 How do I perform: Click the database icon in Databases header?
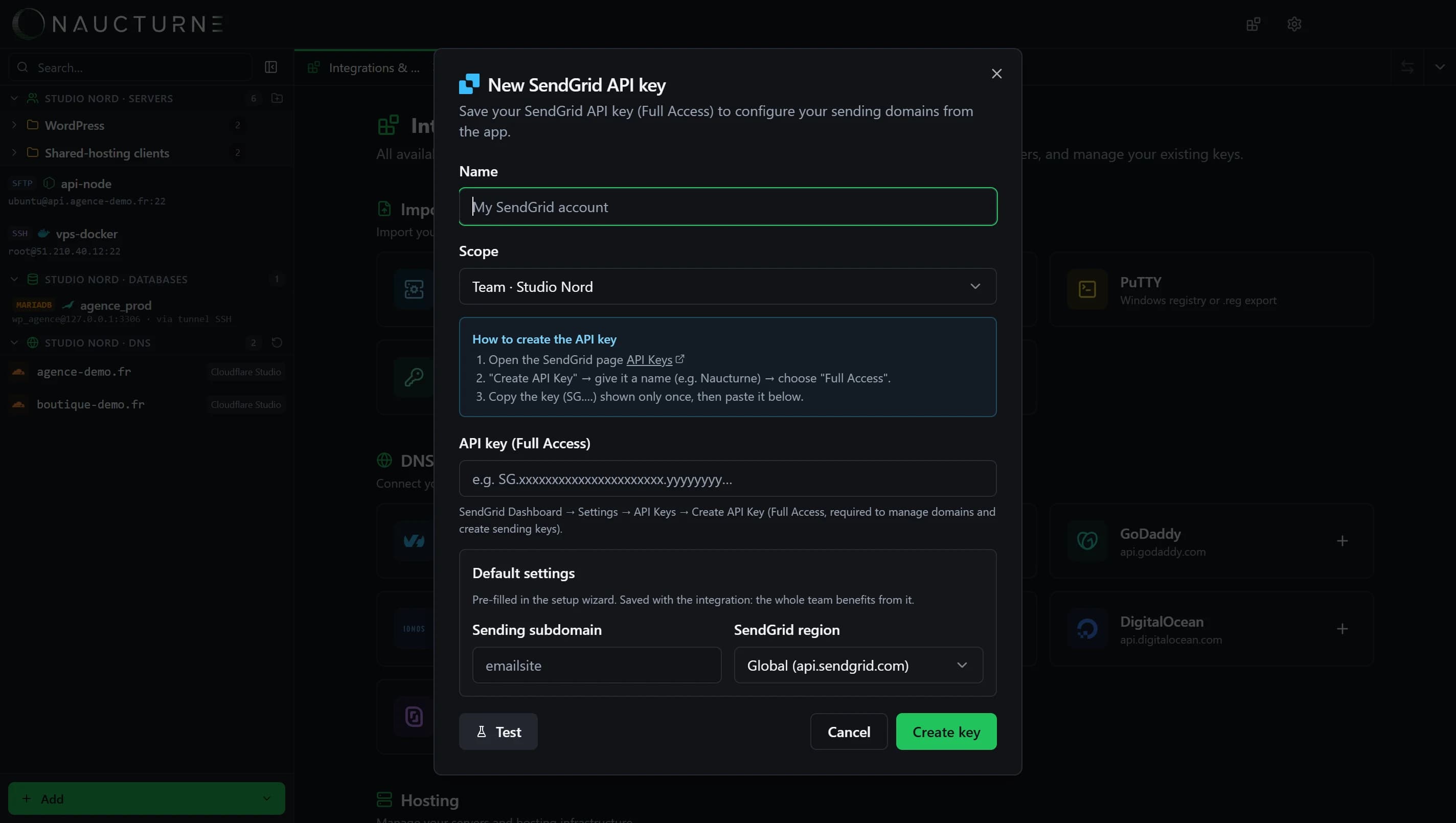33,279
